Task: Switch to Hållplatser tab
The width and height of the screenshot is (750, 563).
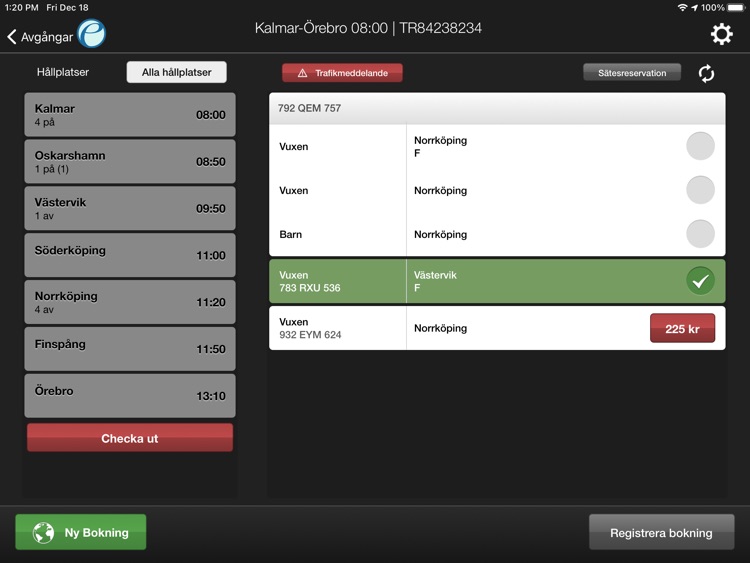Action: (x=63, y=72)
